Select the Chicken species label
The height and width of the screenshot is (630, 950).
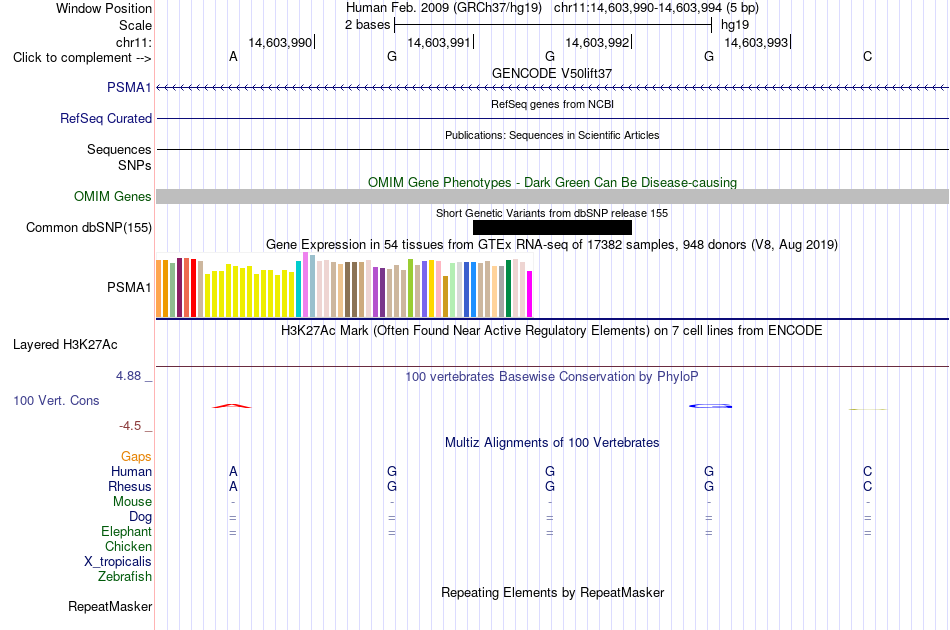(128, 546)
